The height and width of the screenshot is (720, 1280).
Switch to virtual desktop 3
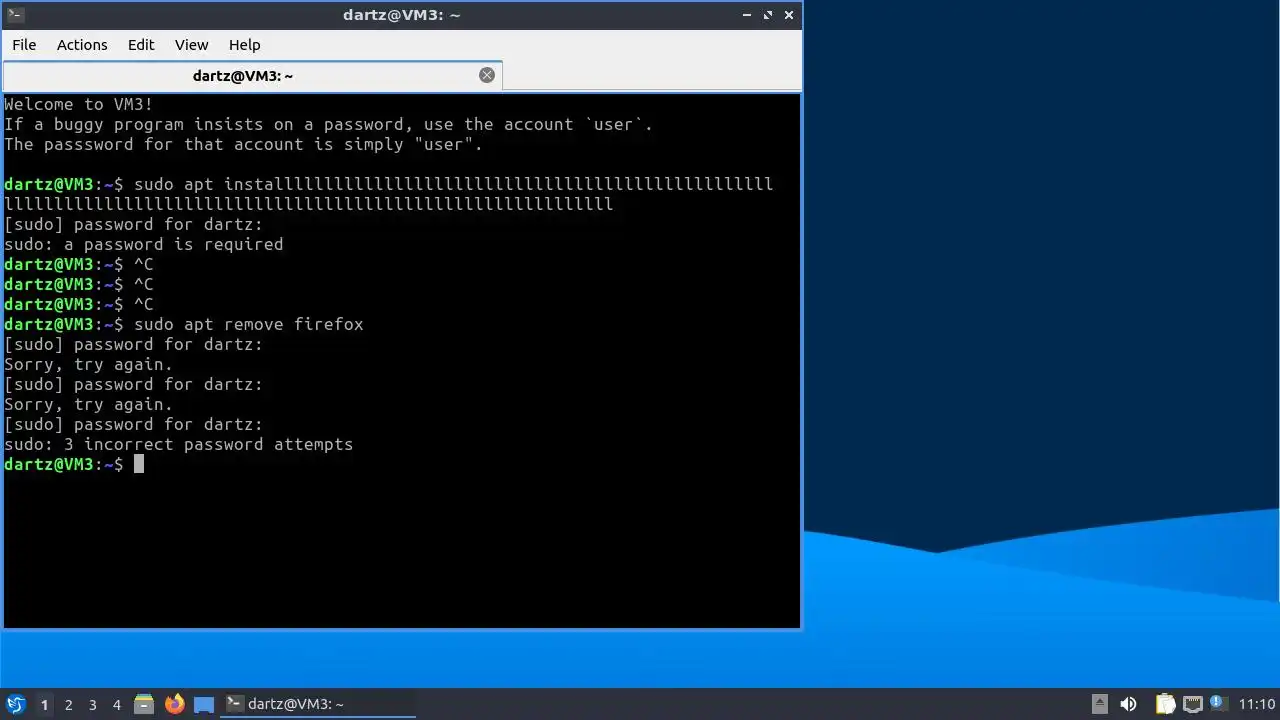[93, 705]
